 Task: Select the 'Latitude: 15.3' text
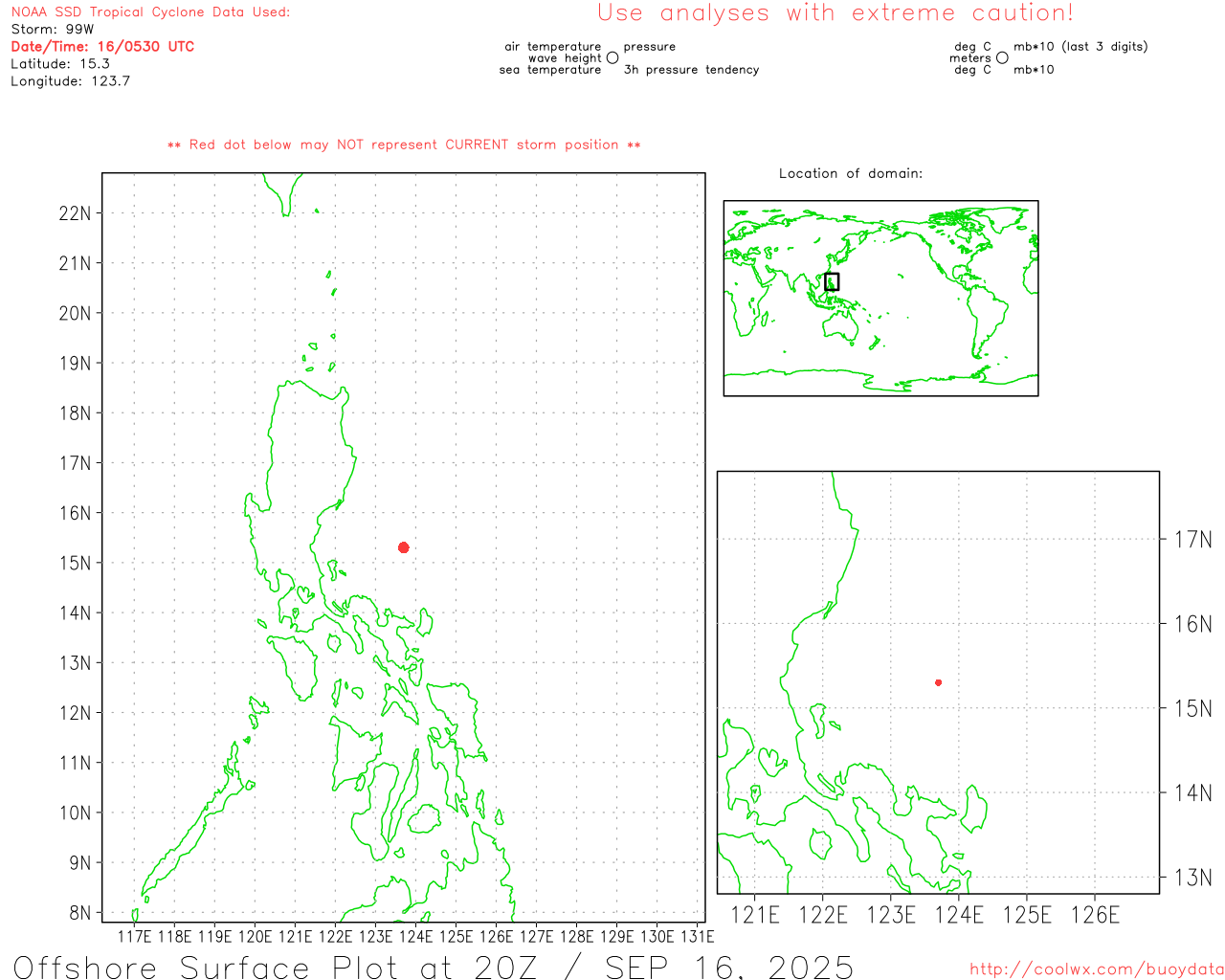(60, 64)
